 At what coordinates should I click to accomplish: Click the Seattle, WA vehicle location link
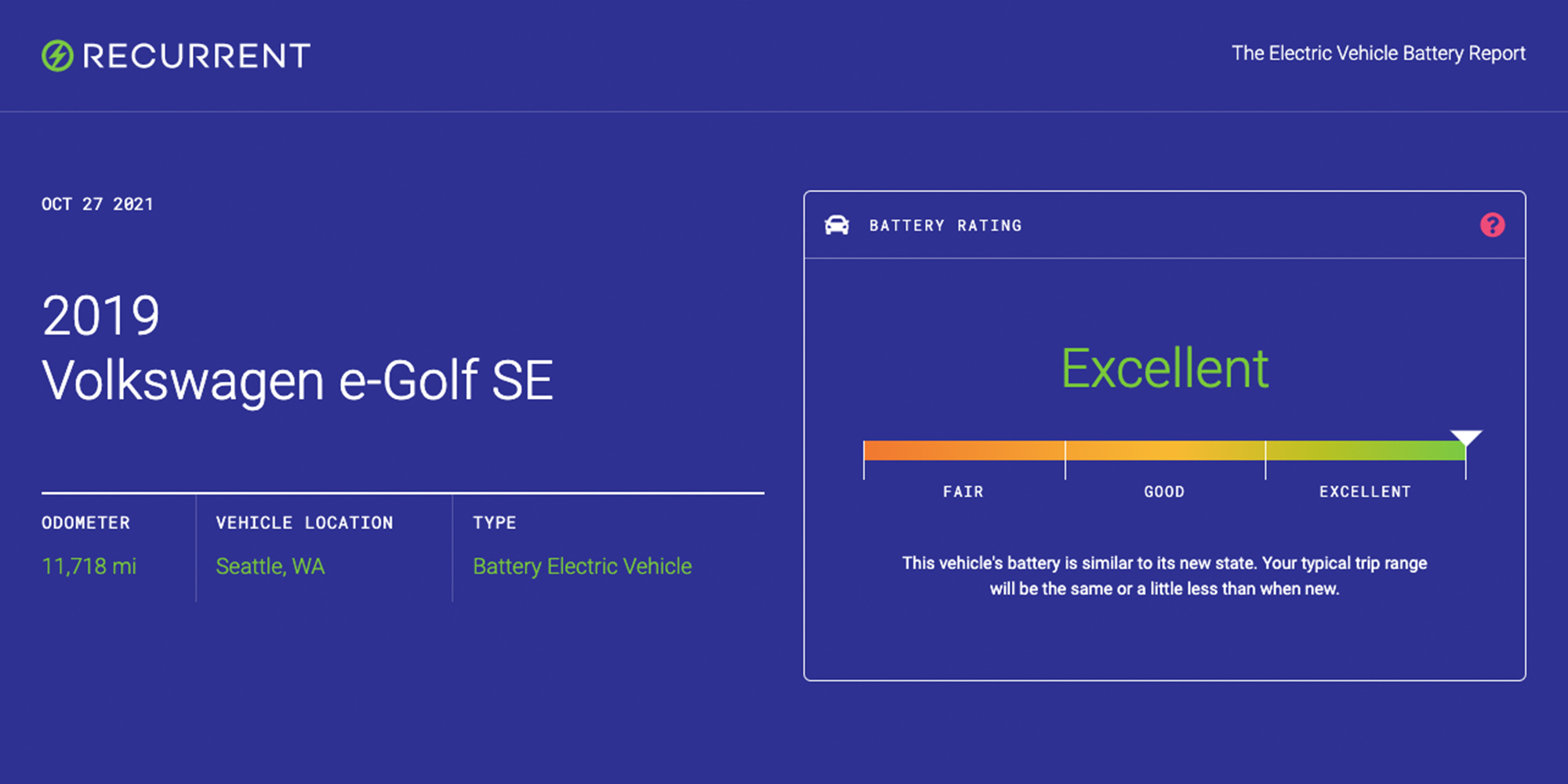click(x=270, y=566)
